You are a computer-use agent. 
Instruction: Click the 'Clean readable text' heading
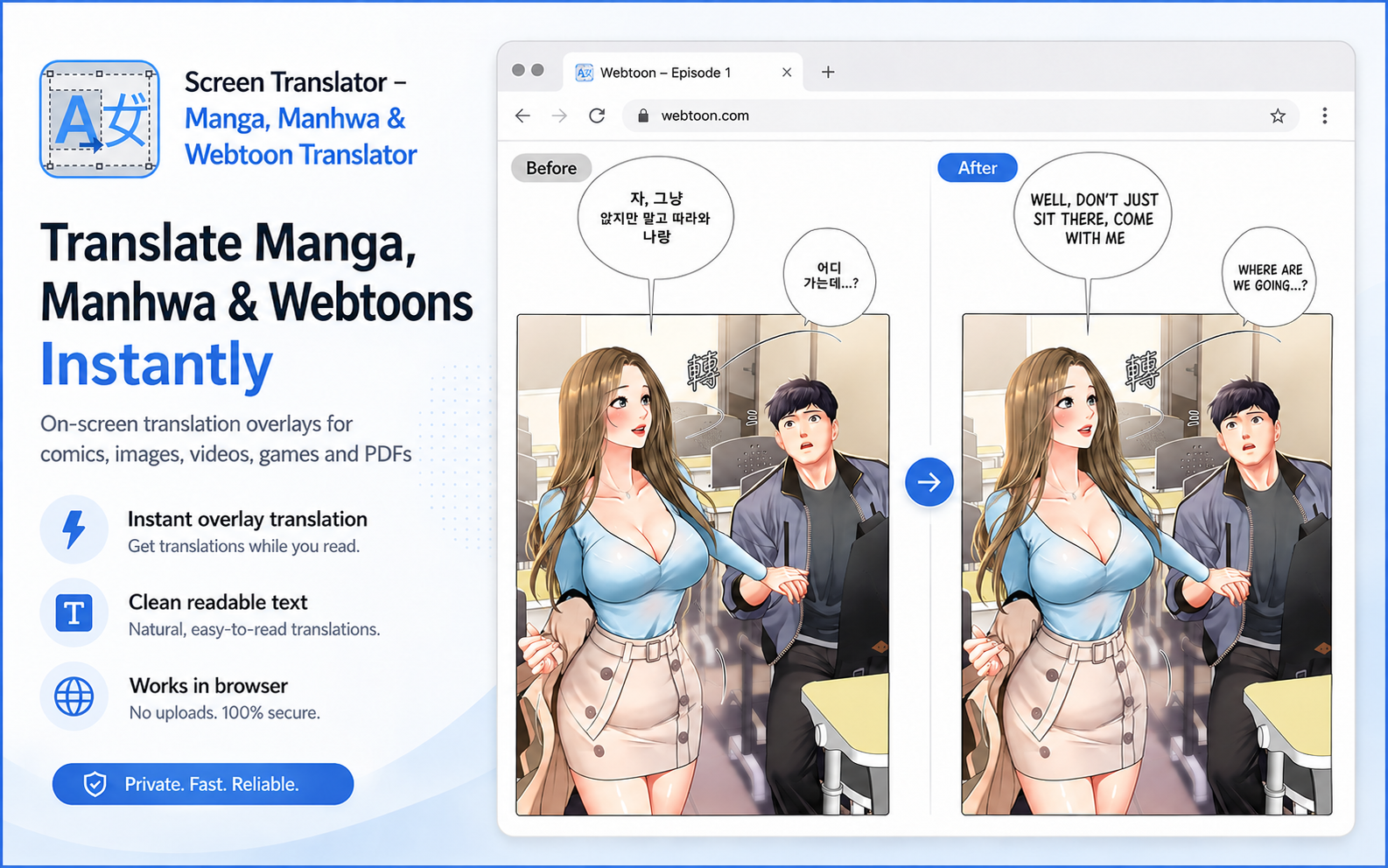tap(218, 602)
